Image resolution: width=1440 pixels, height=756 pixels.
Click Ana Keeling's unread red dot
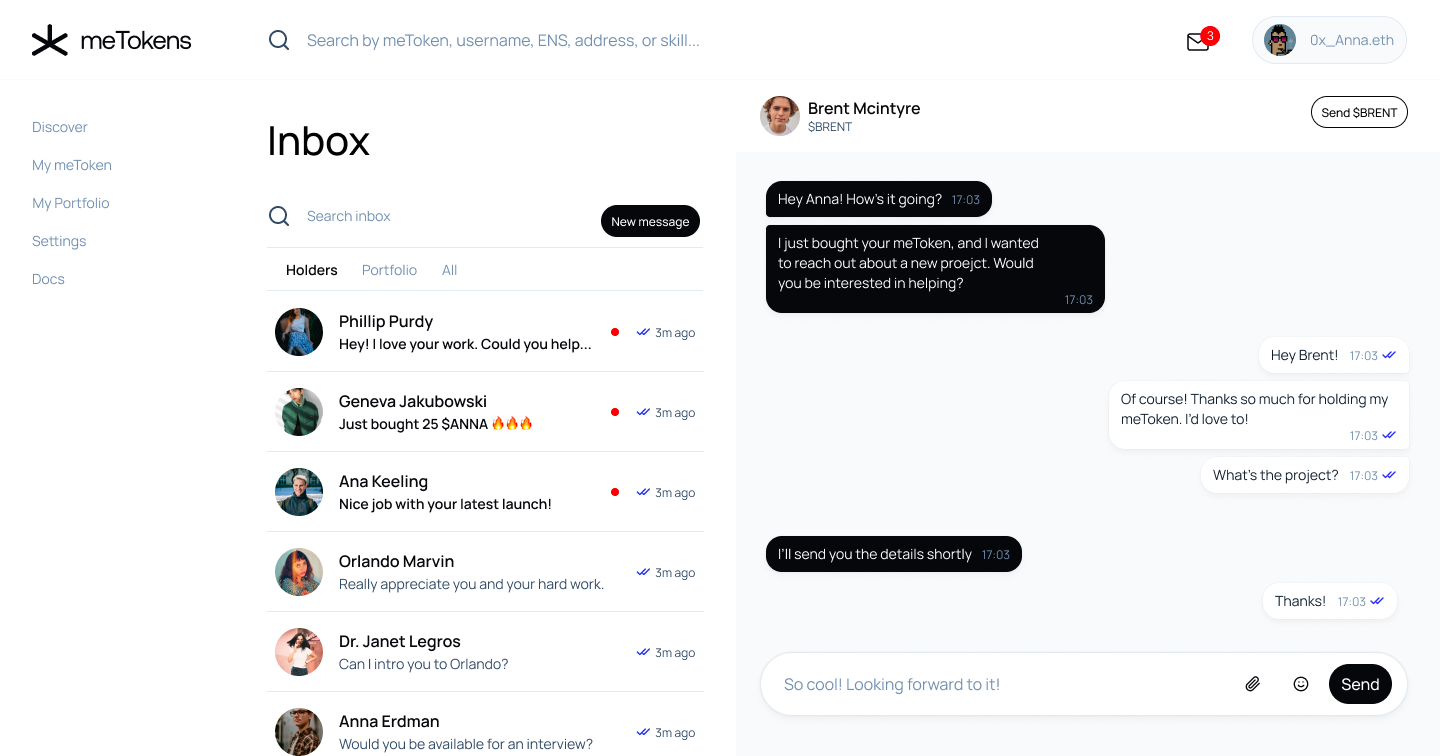click(x=615, y=492)
